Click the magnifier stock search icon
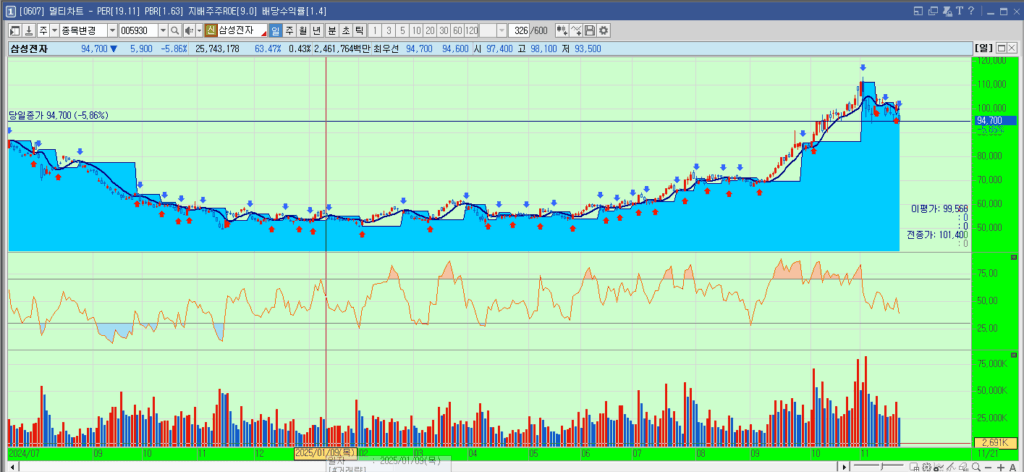The image size is (1024, 472). (x=175, y=31)
